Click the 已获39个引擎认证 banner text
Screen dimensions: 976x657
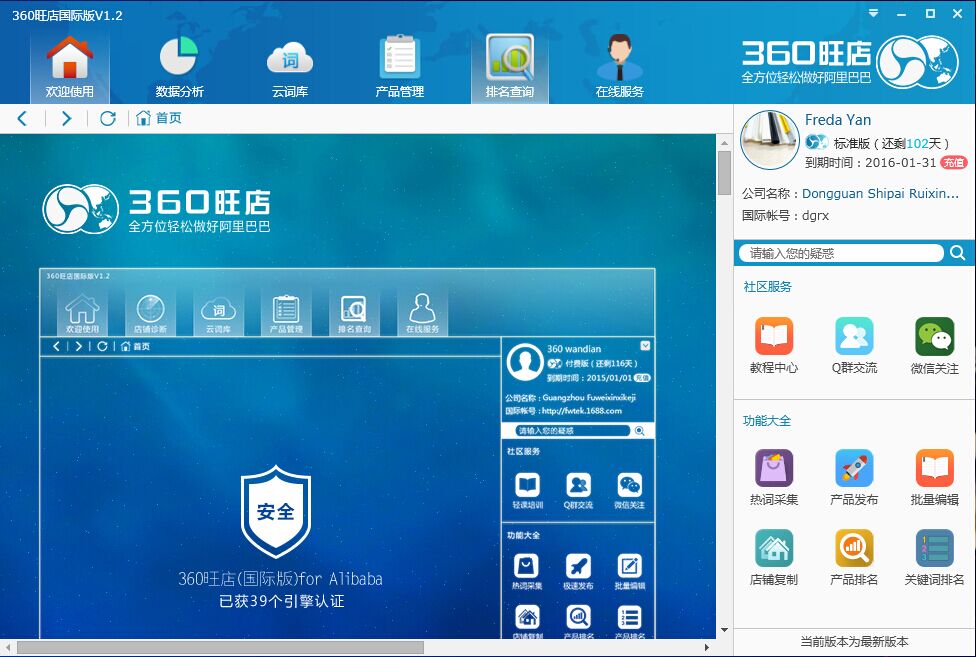[x=281, y=601]
